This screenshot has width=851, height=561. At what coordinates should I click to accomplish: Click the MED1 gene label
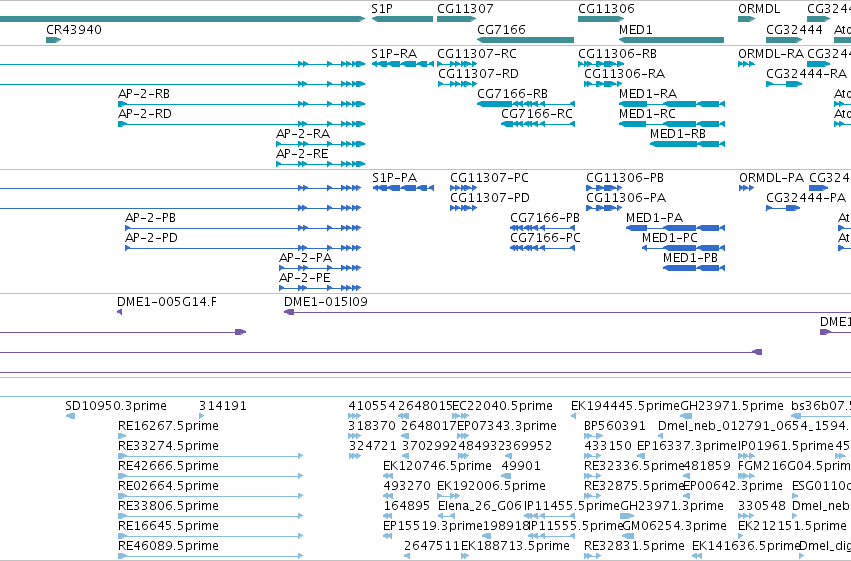click(636, 29)
